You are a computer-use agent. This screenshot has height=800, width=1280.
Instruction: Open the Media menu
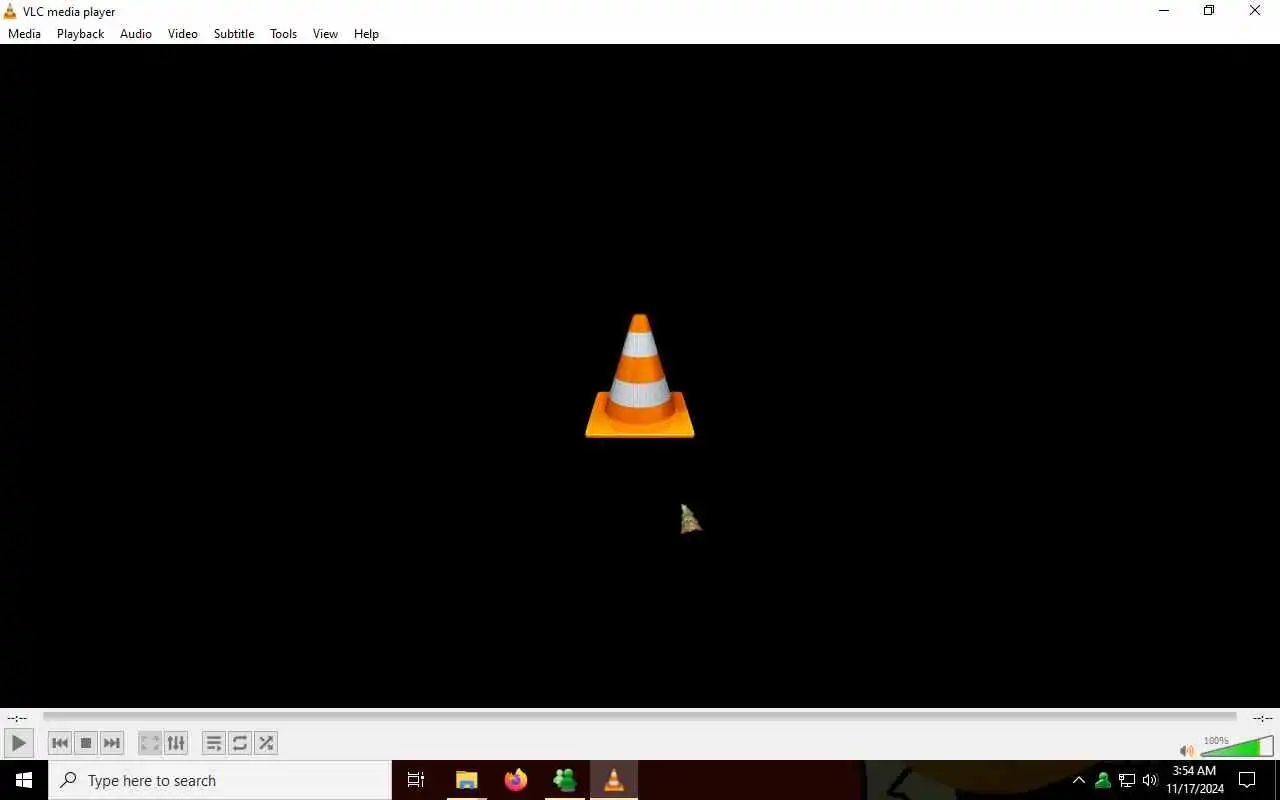(24, 33)
